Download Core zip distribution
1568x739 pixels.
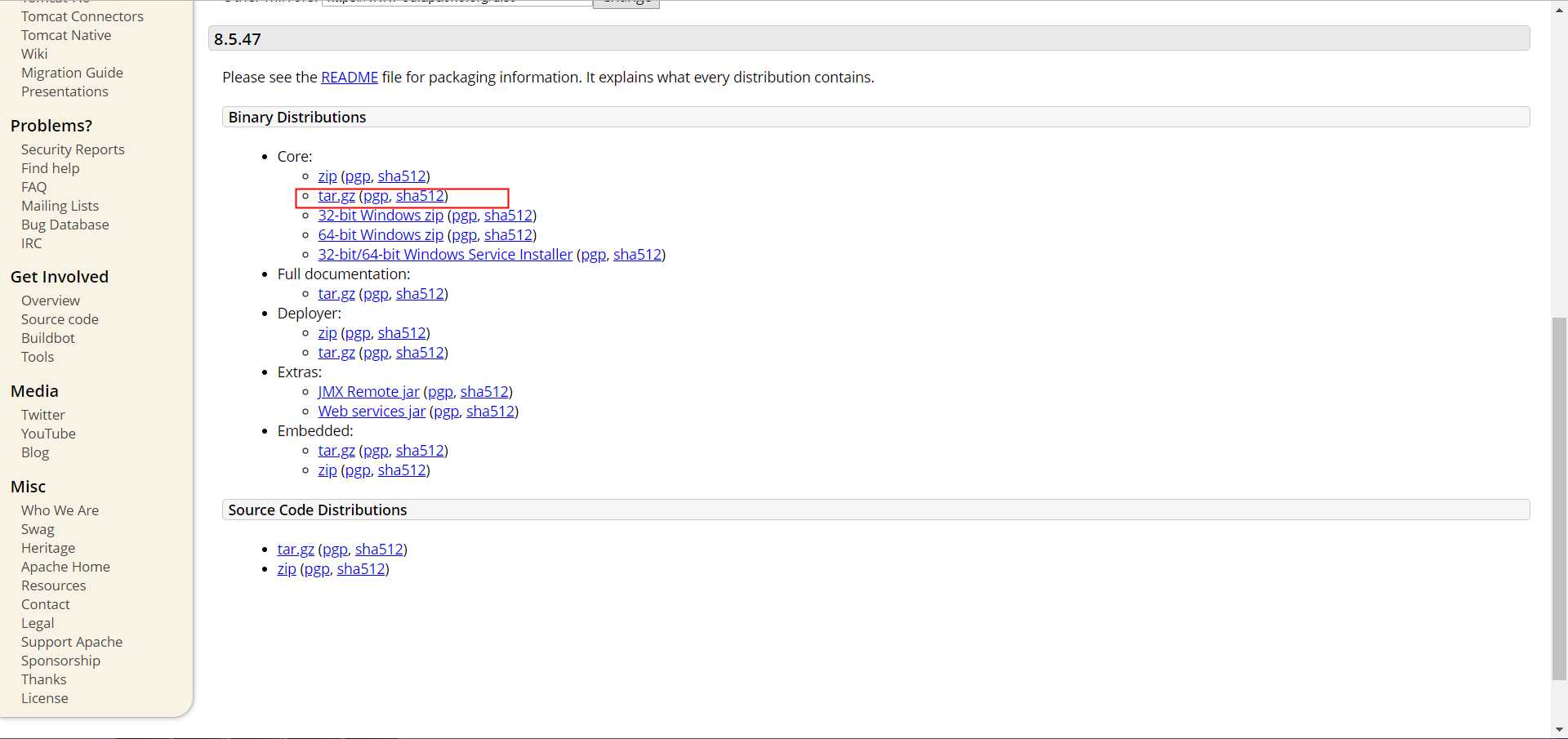point(327,176)
